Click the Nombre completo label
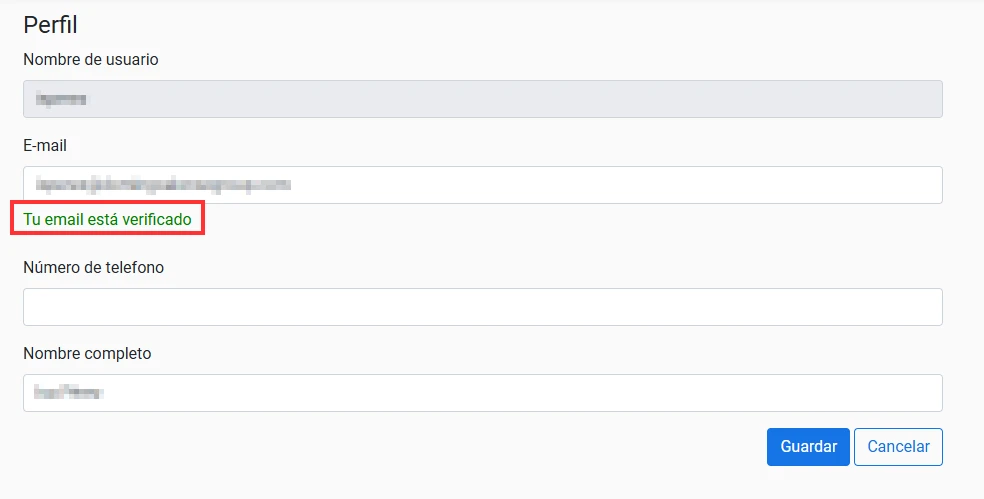Screen dimensions: 984x499 87,353
